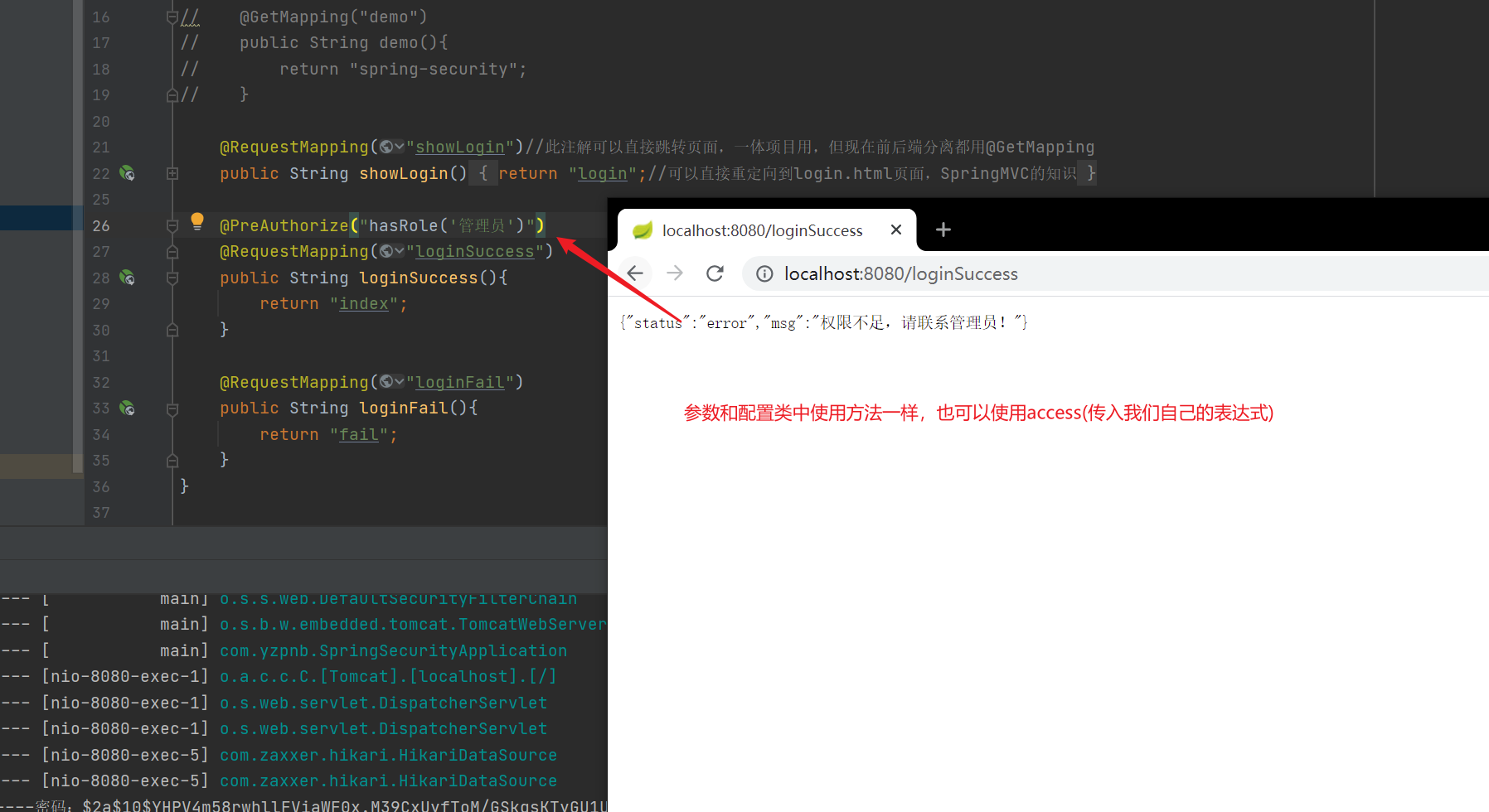This screenshot has width=1489, height=812.
Task: Click the run gutter icon beside loginFail method
Action: [x=127, y=408]
